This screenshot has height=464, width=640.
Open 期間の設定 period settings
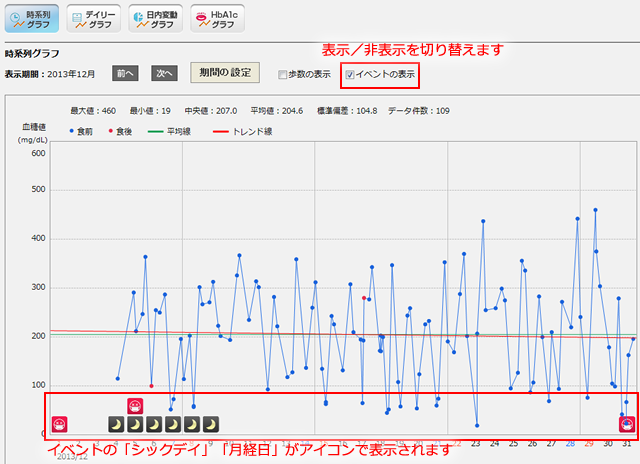pos(225,73)
